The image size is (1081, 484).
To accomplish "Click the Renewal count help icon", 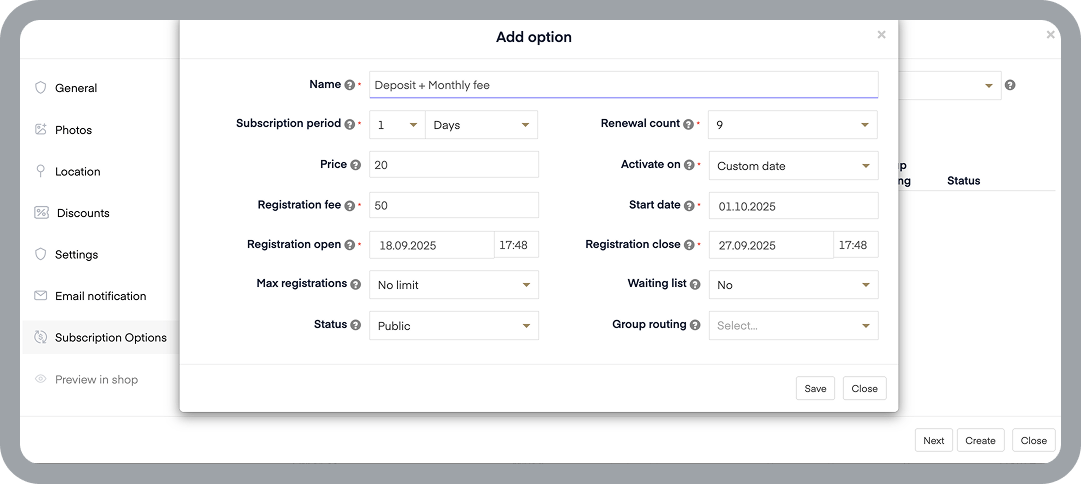I will click(688, 124).
